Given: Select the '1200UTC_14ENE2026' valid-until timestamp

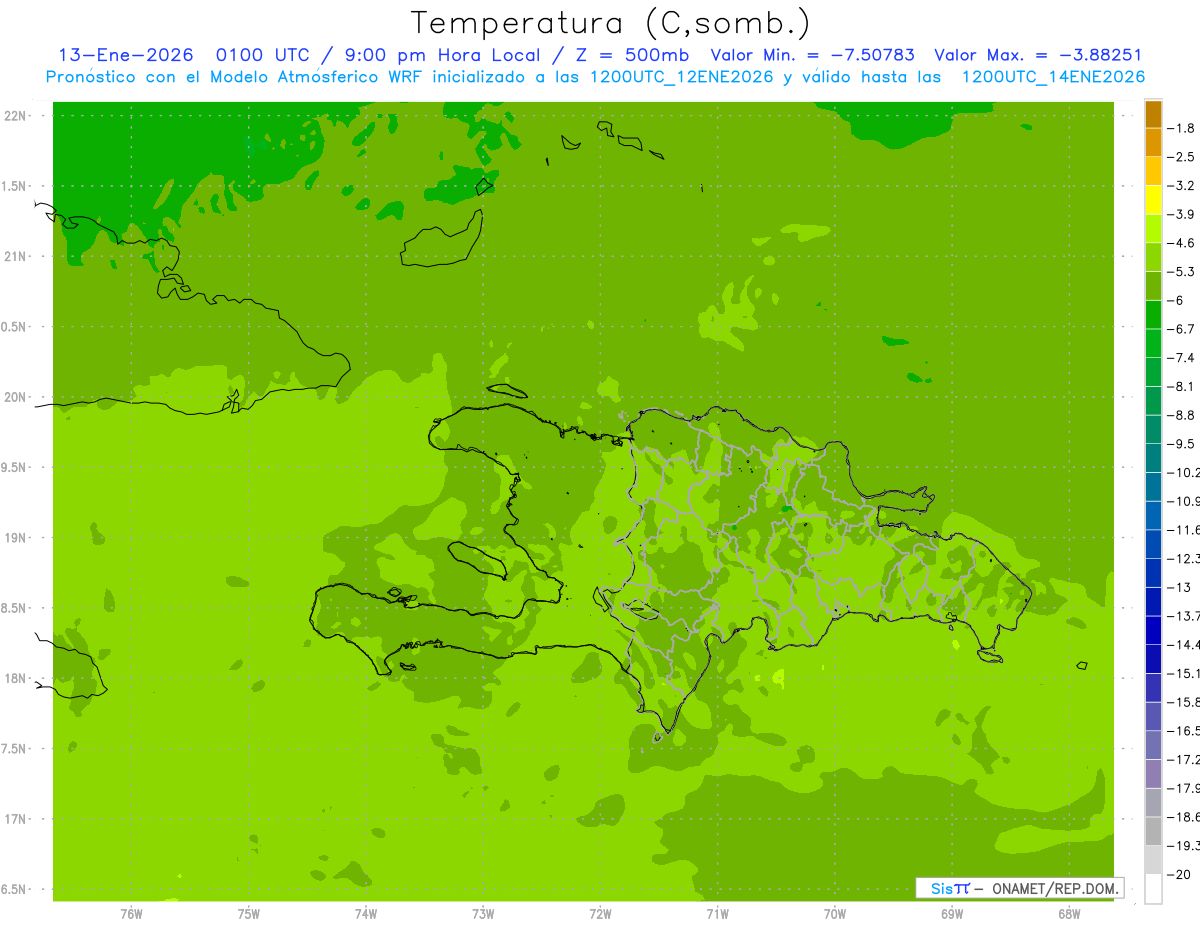Looking at the screenshot, I should click(x=1053, y=77).
